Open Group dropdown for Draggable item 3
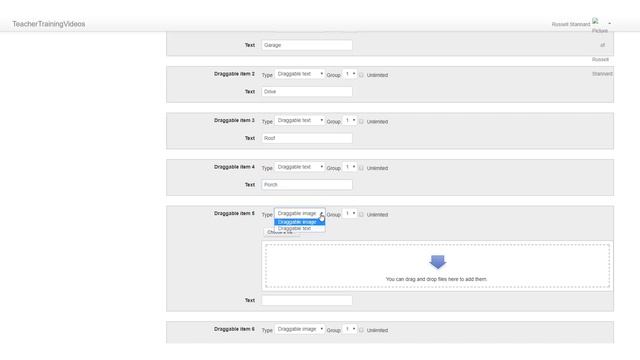 [x=350, y=120]
